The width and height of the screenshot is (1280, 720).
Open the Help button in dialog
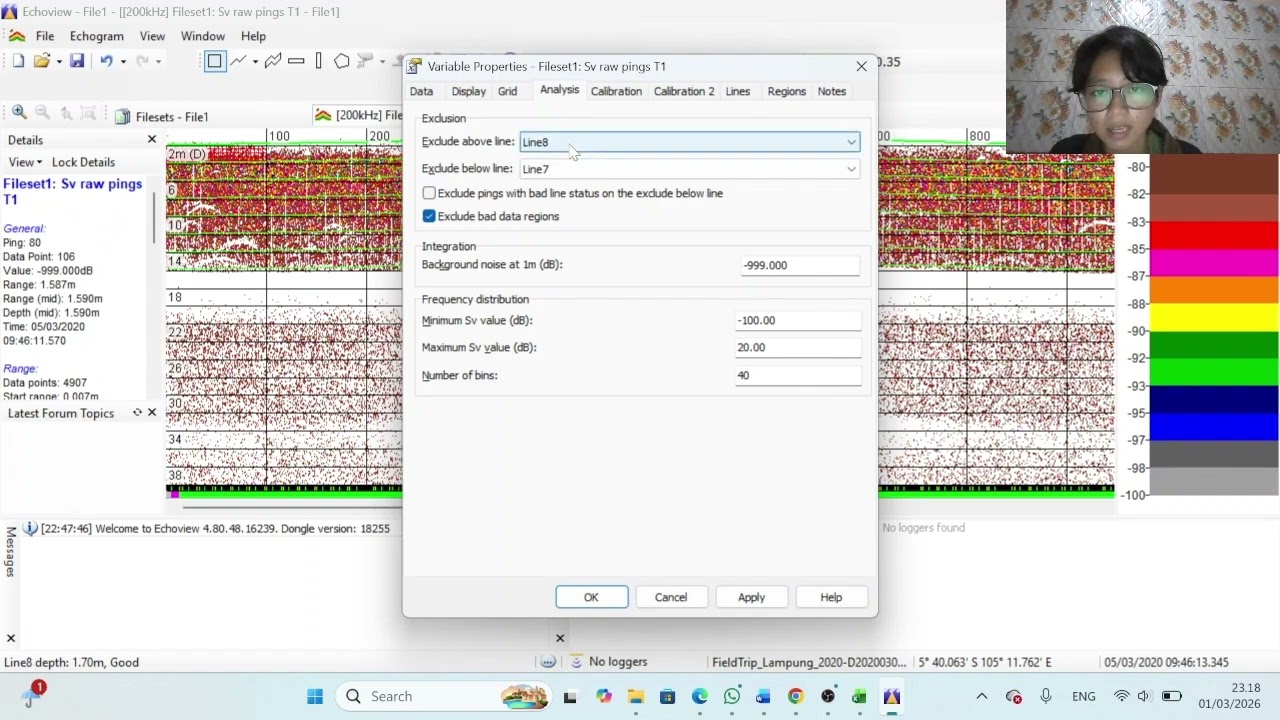(x=831, y=597)
